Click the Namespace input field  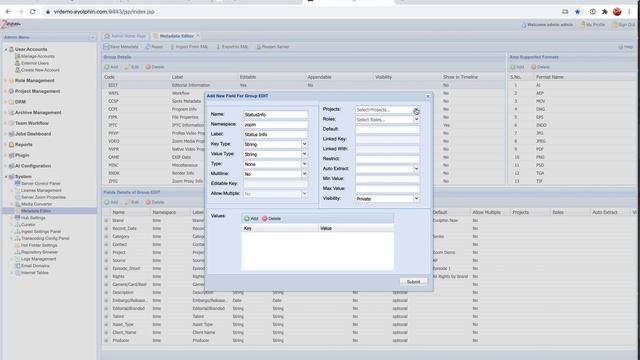click(276, 124)
